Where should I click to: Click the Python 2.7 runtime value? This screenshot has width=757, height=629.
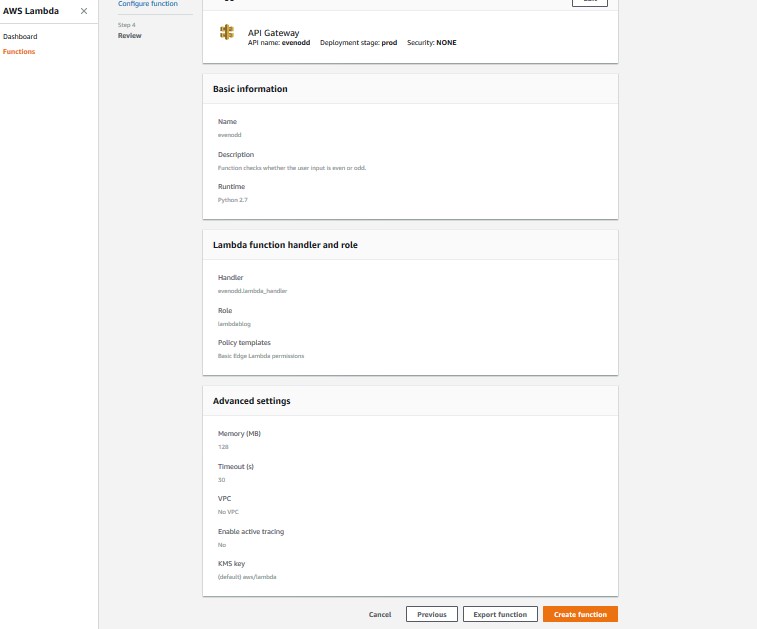coord(233,200)
